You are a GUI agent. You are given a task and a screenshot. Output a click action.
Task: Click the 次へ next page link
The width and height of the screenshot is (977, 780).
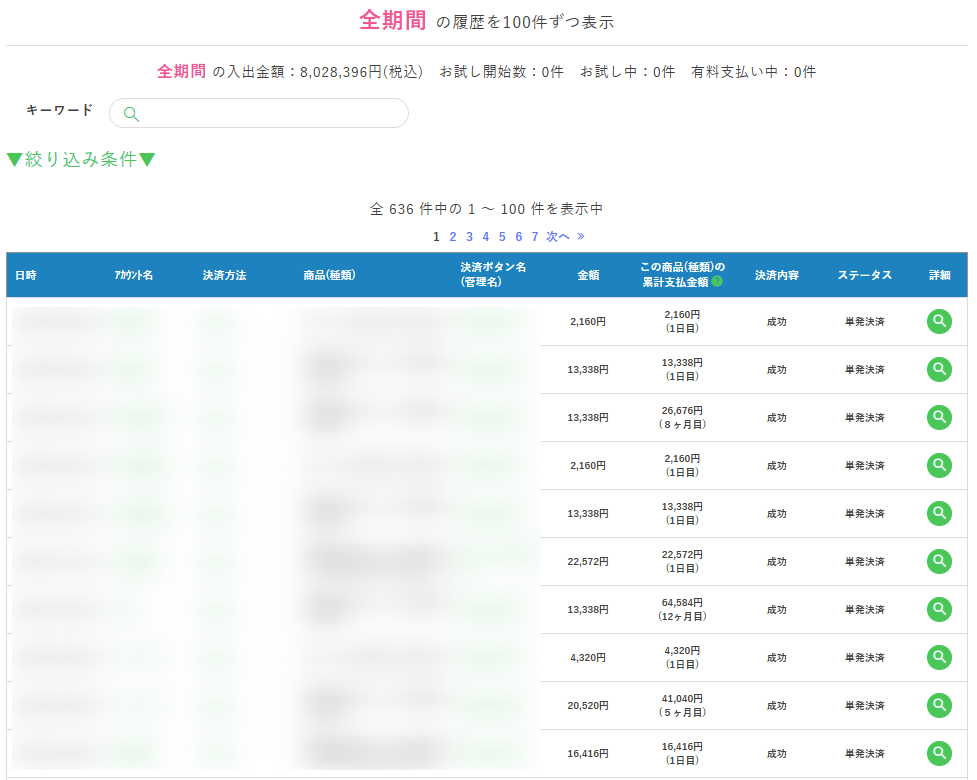tap(558, 237)
